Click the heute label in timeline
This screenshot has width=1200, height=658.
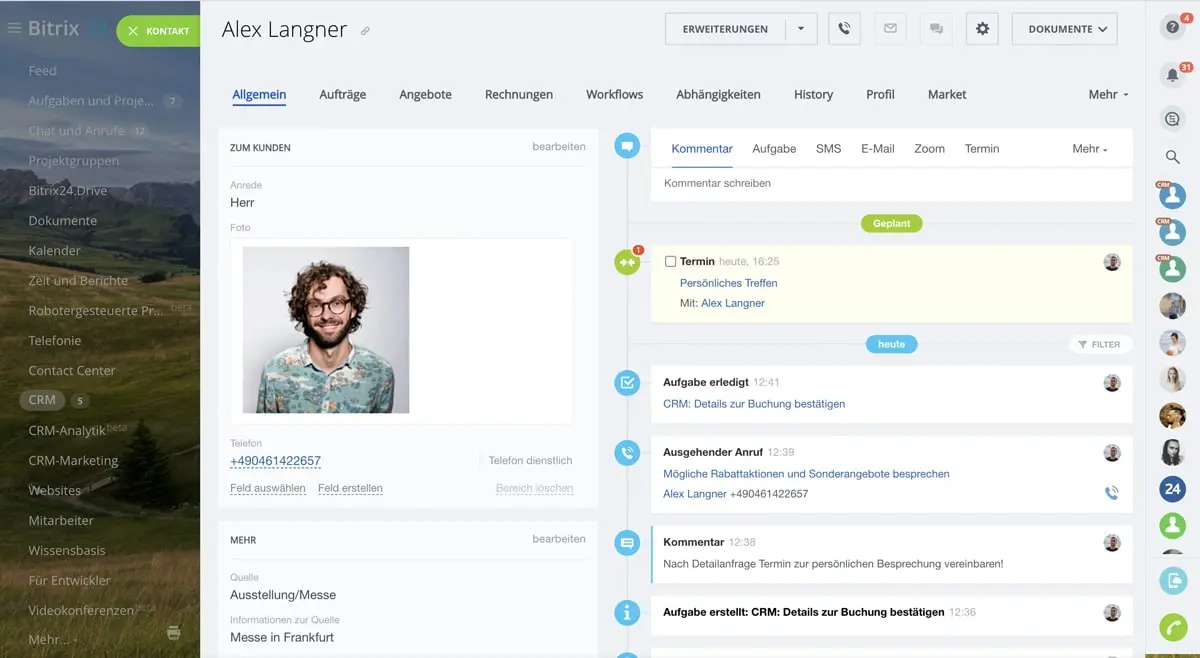(891, 344)
